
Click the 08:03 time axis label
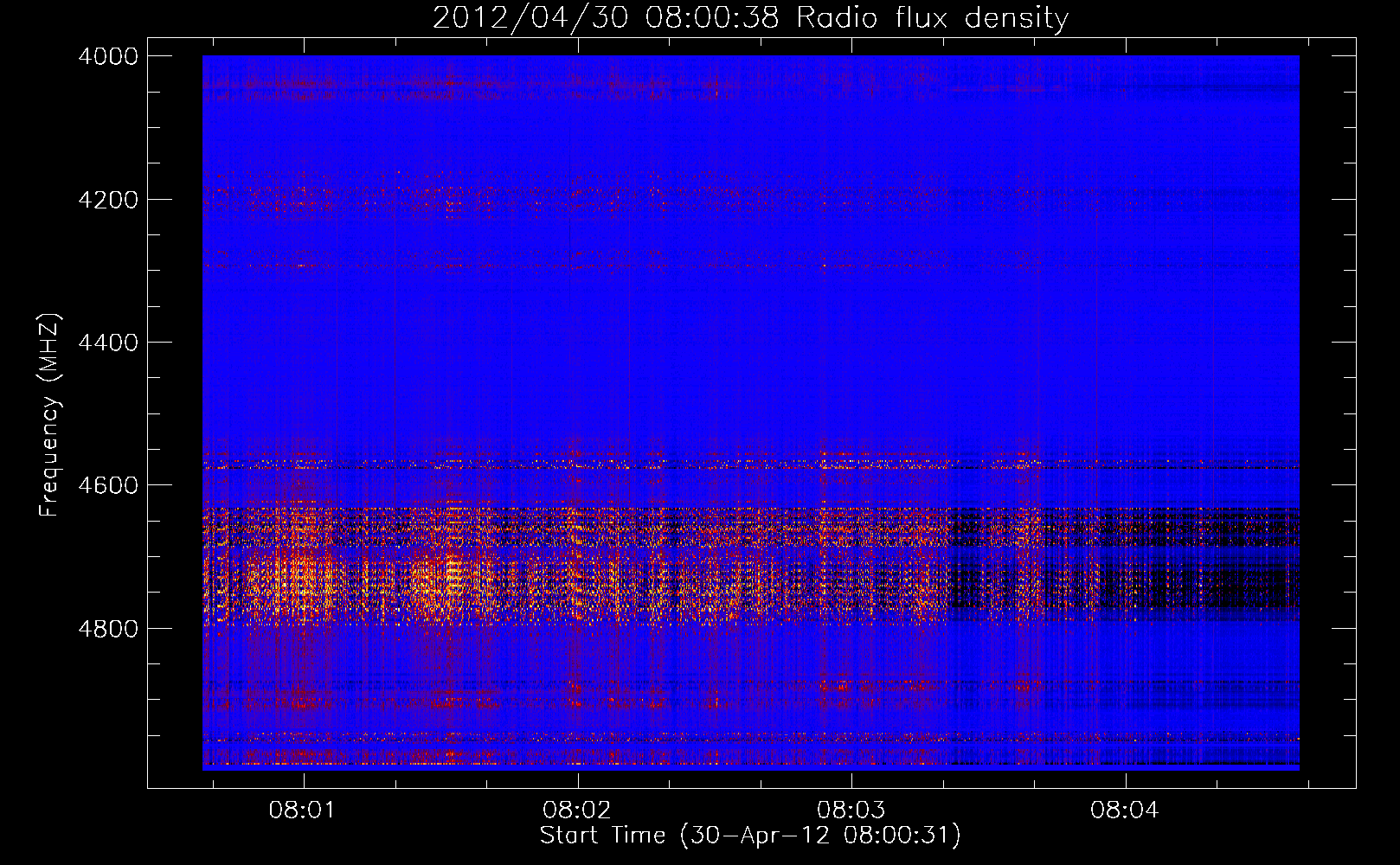[851, 811]
